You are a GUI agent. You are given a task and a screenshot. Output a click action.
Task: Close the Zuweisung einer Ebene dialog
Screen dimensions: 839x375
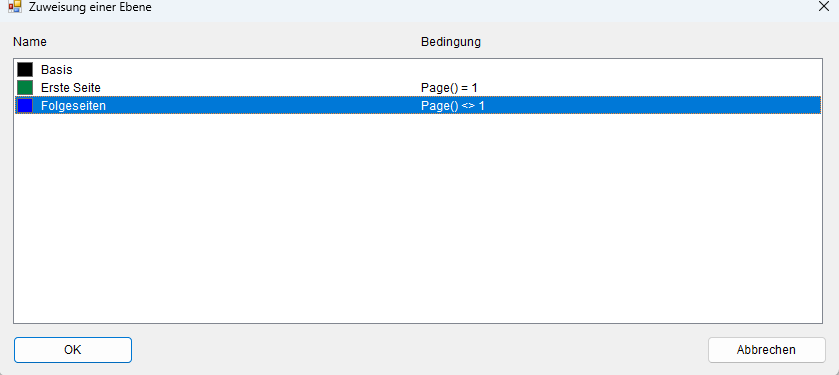pos(824,6)
